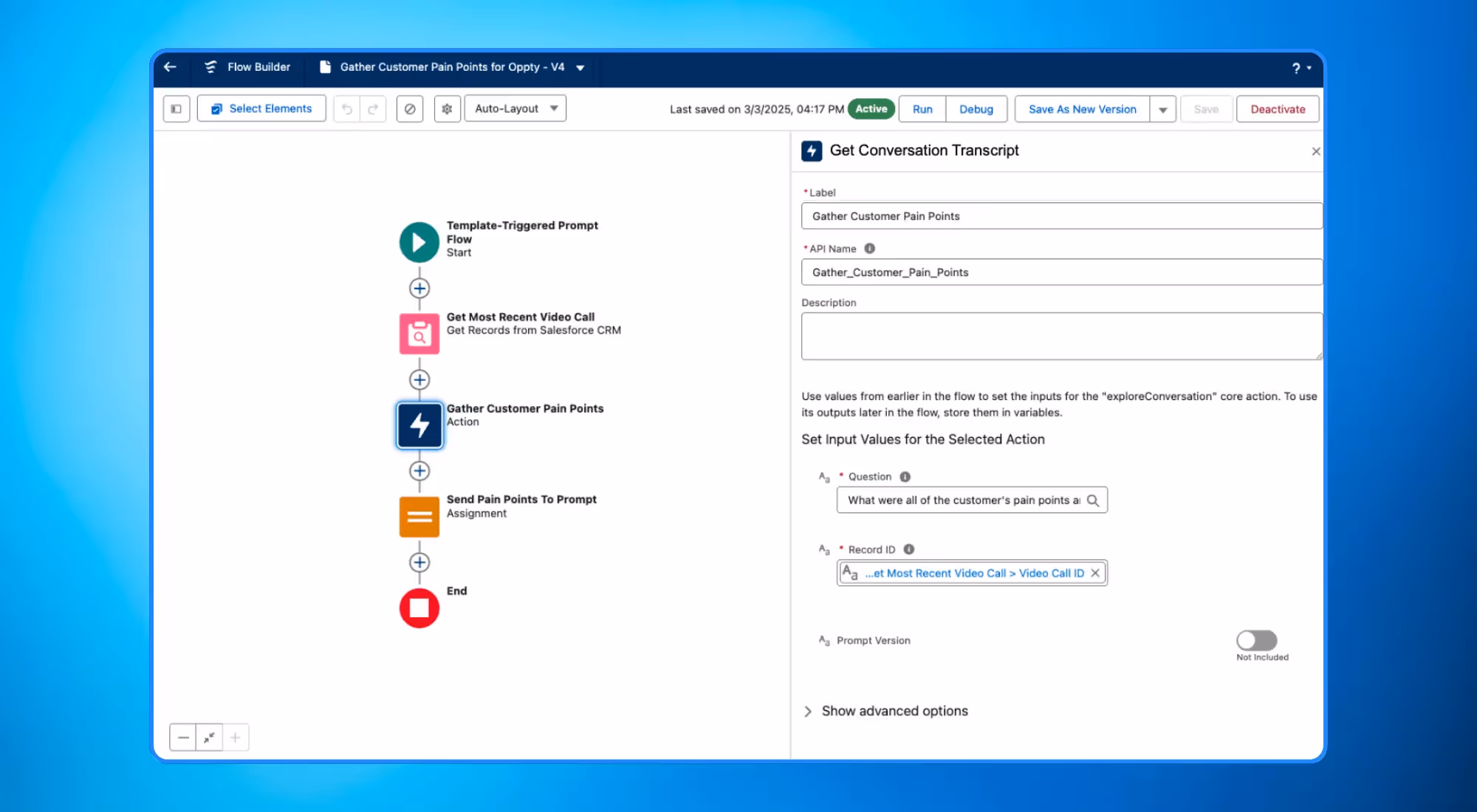Toggle the Prompt Version include switch

pyautogui.click(x=1256, y=640)
